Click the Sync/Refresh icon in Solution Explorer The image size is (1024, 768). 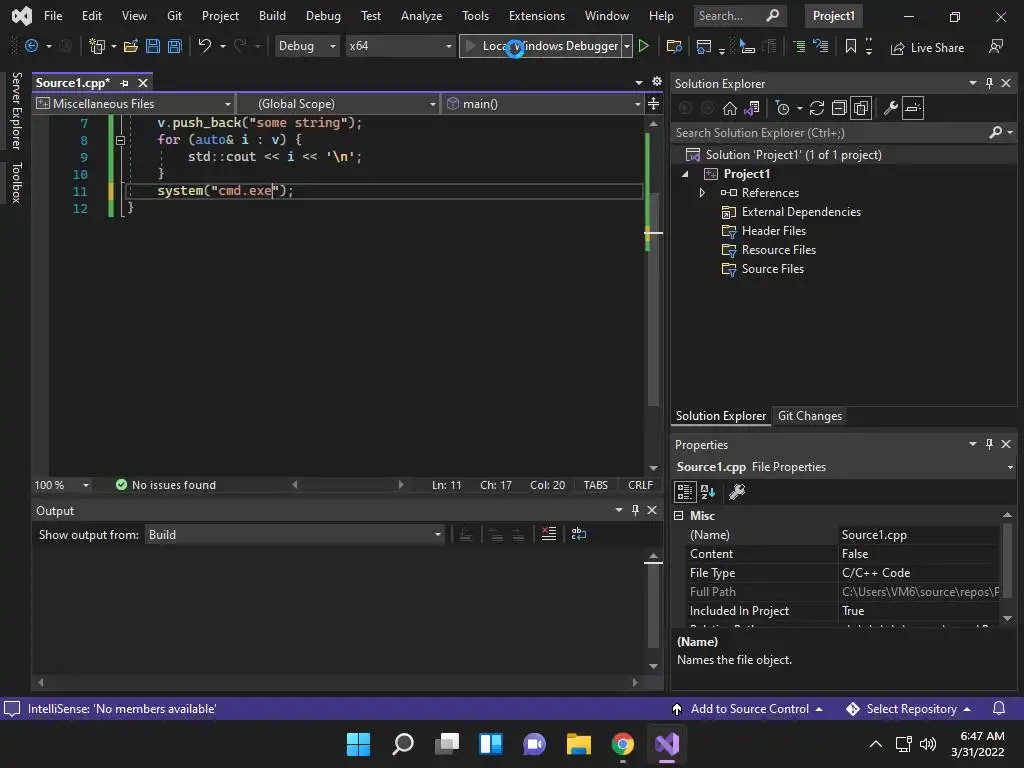pyautogui.click(x=817, y=108)
